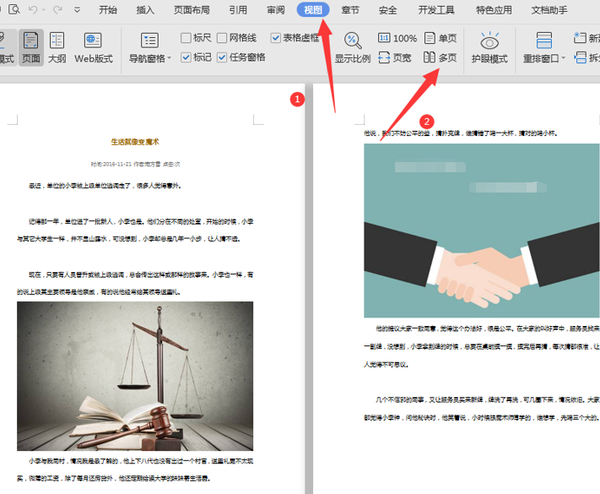Open the 插入 insert tab
600x494 pixels.
145,10
